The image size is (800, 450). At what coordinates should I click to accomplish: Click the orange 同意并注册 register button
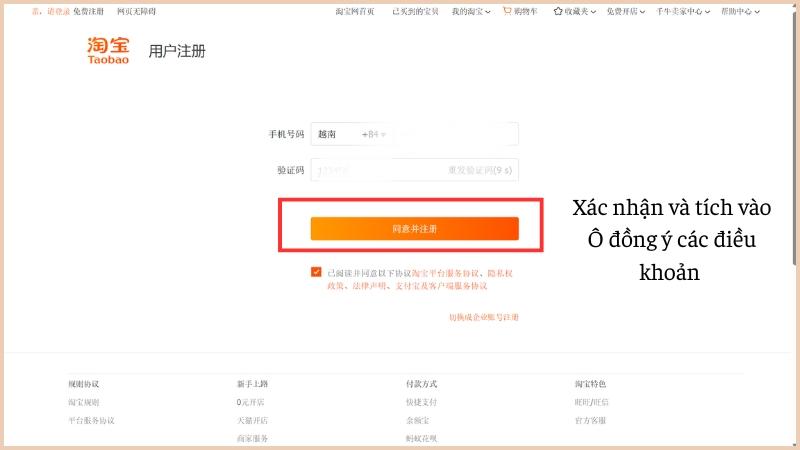[414, 229]
